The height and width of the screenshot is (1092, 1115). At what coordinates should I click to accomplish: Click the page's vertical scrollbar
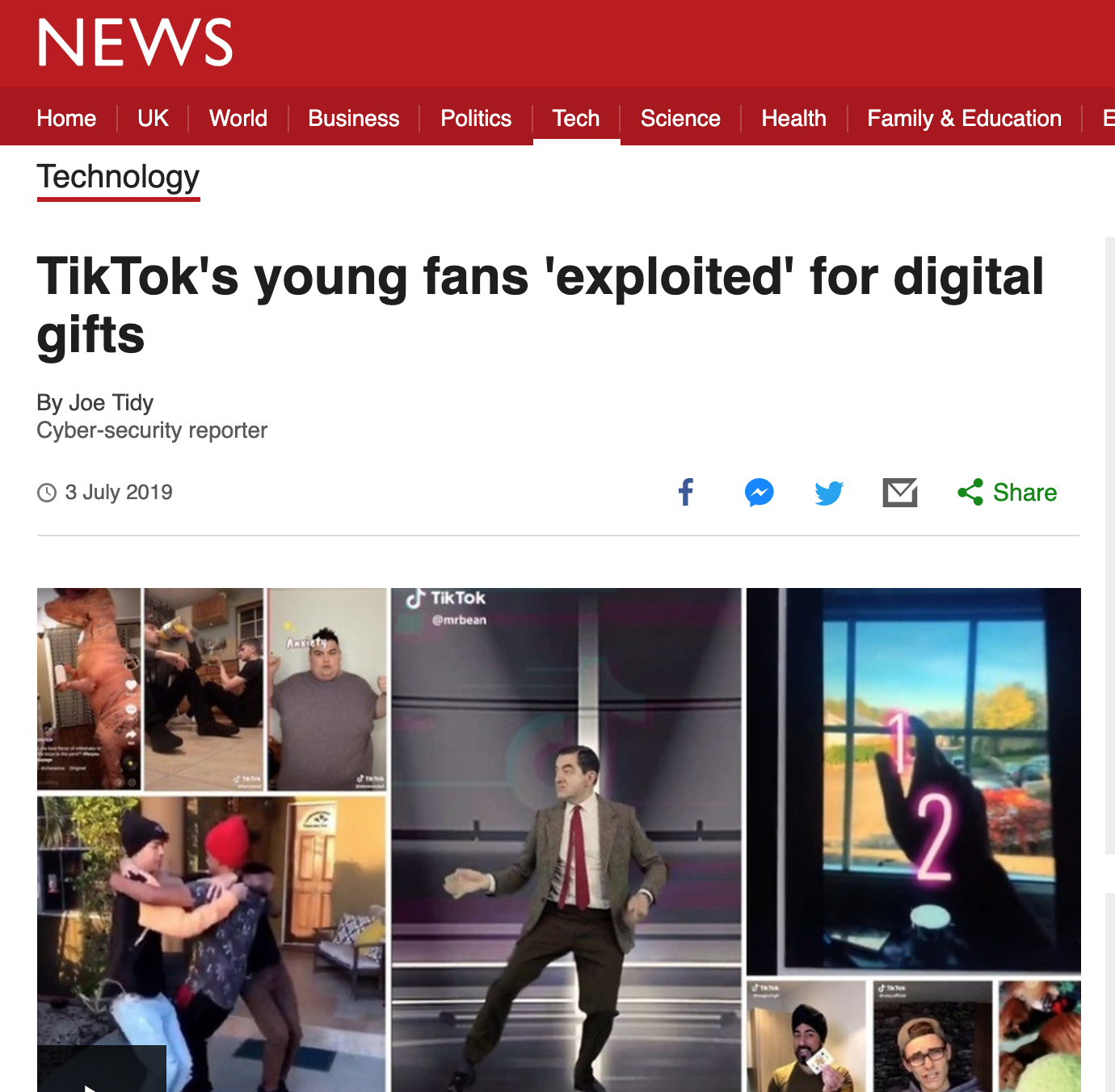point(1110,545)
